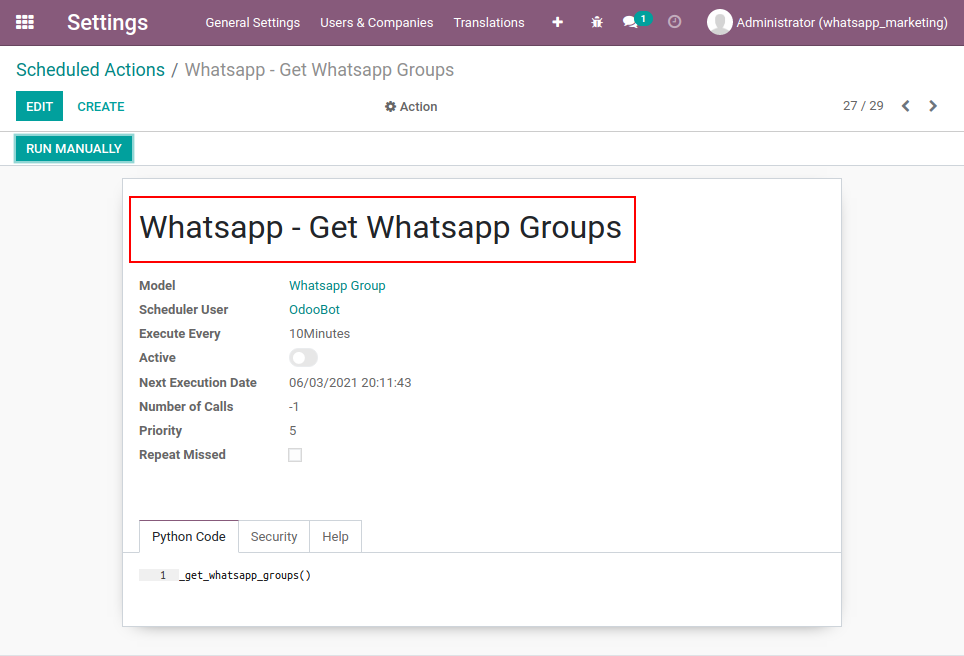964x656 pixels.
Task: Toggle the Active switch
Action: coord(303,357)
